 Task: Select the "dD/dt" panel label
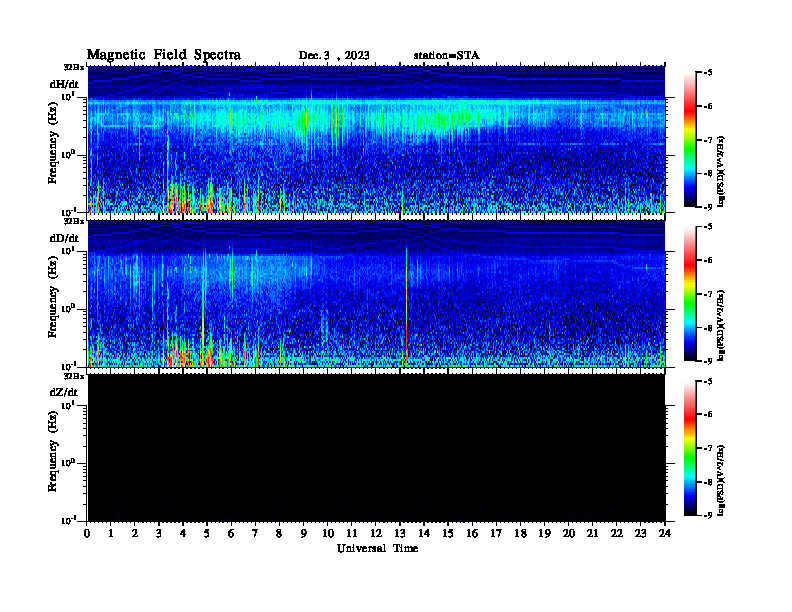coord(64,238)
